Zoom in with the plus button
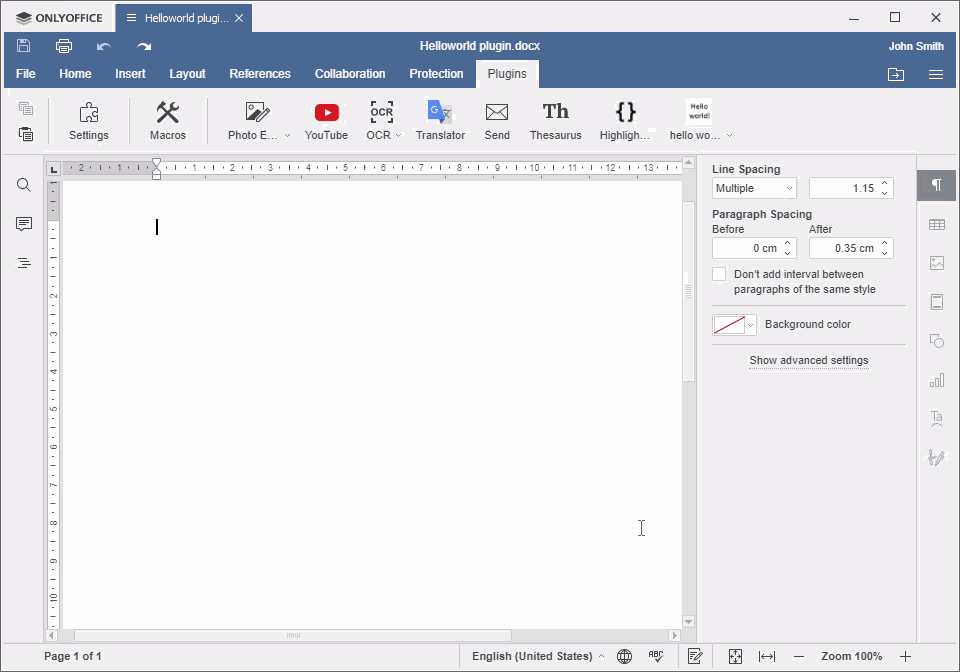 (906, 656)
